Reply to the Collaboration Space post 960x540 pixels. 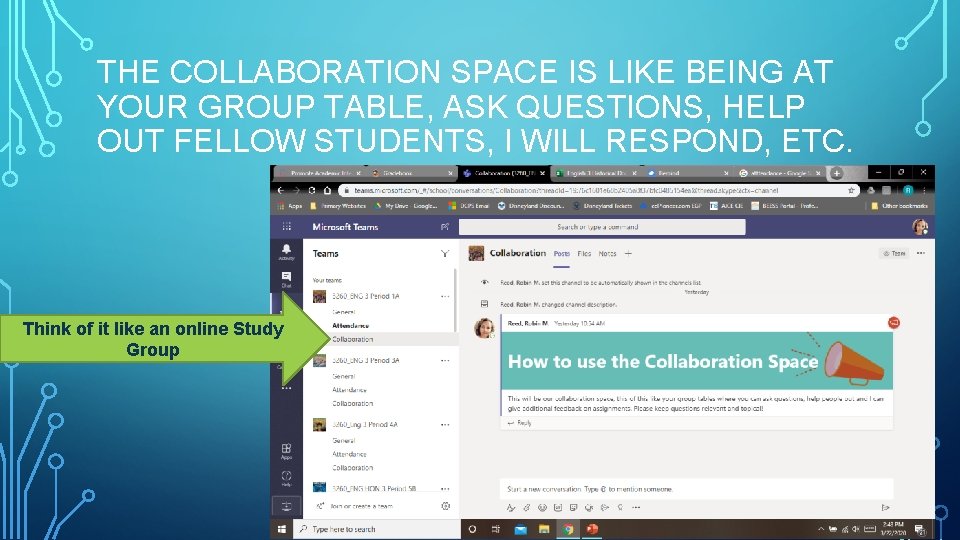point(519,423)
